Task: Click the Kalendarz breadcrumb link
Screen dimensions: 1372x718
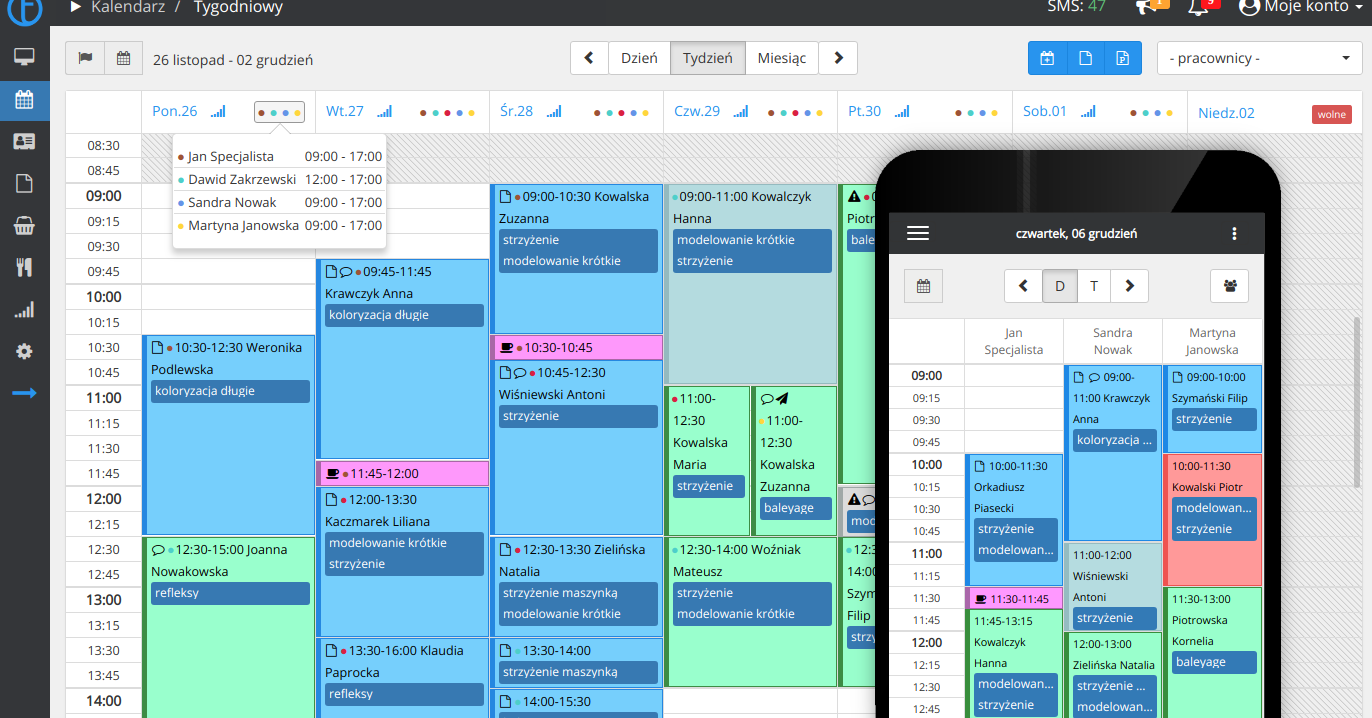Action: tap(130, 7)
